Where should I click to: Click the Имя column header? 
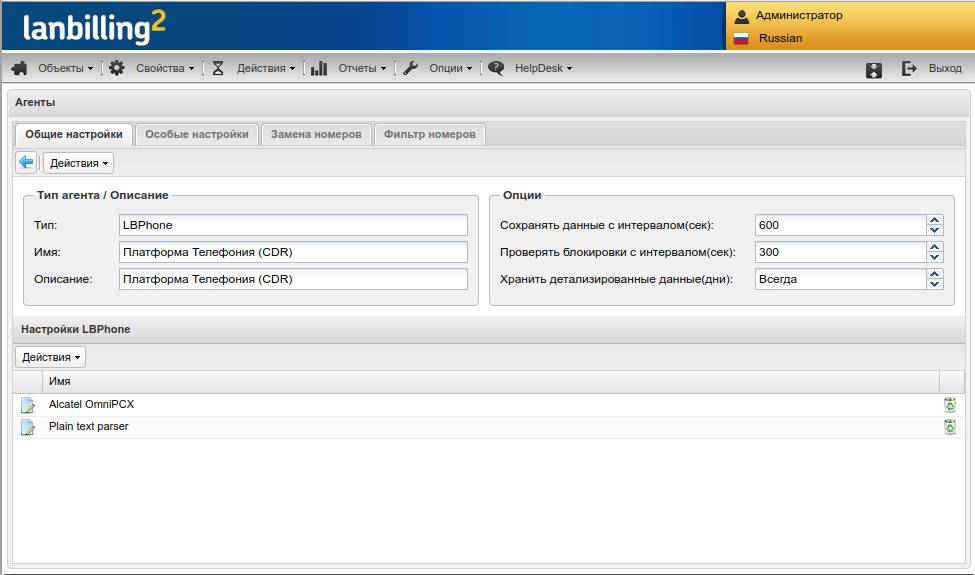[x=491, y=382]
